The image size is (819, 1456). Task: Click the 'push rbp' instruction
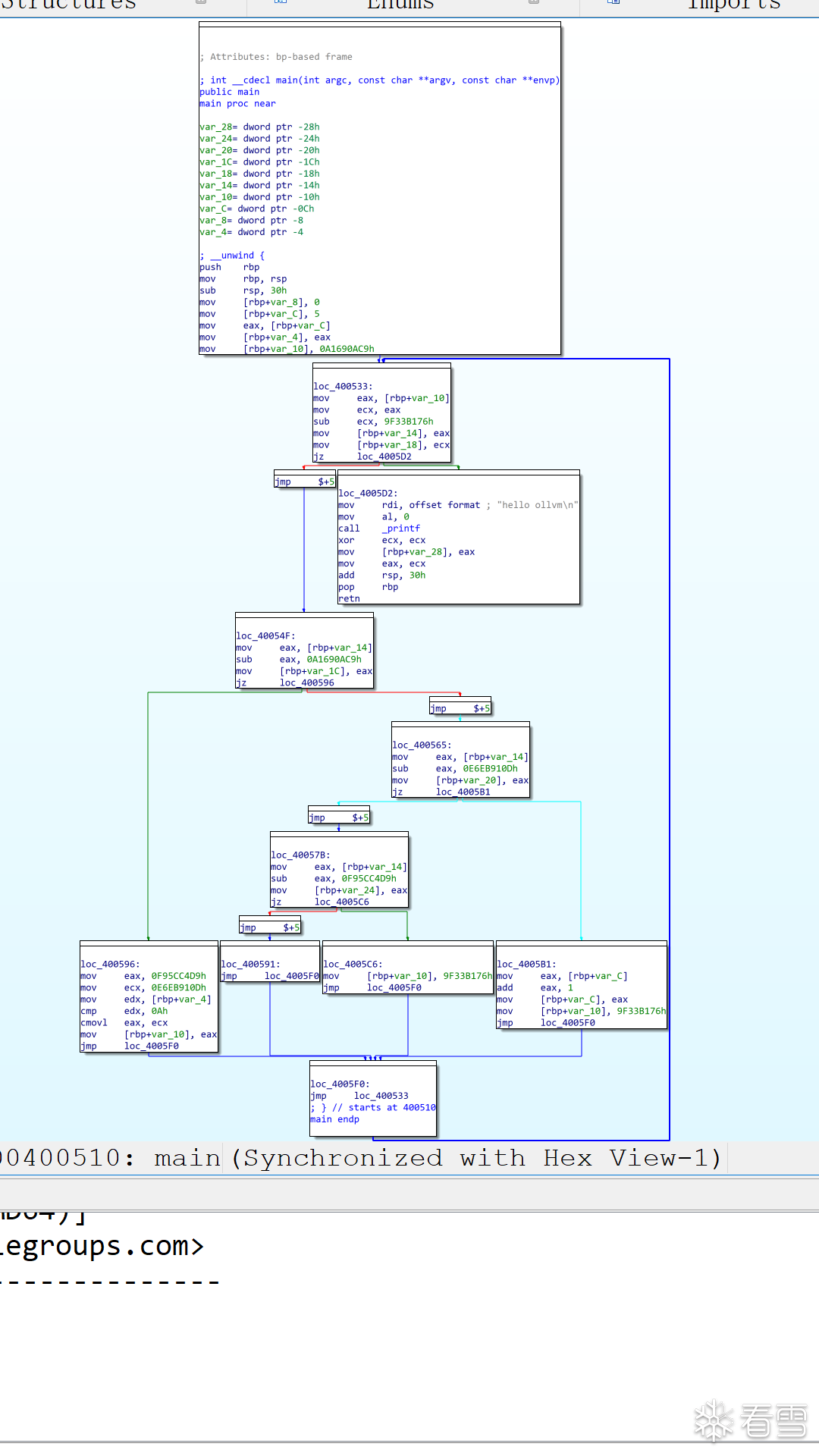coord(230,268)
